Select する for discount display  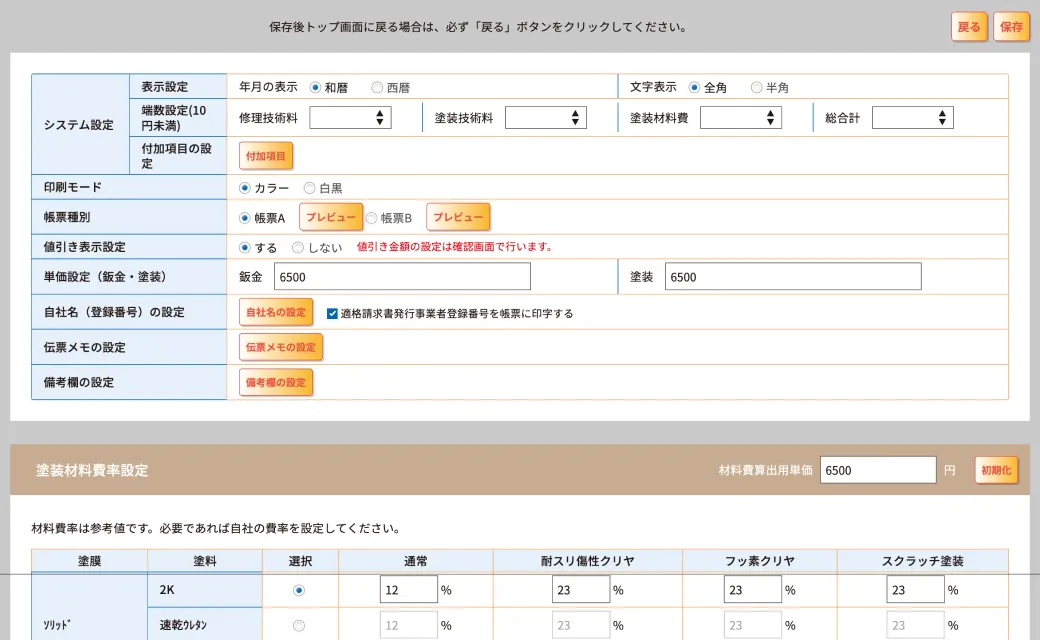pyautogui.click(x=245, y=247)
